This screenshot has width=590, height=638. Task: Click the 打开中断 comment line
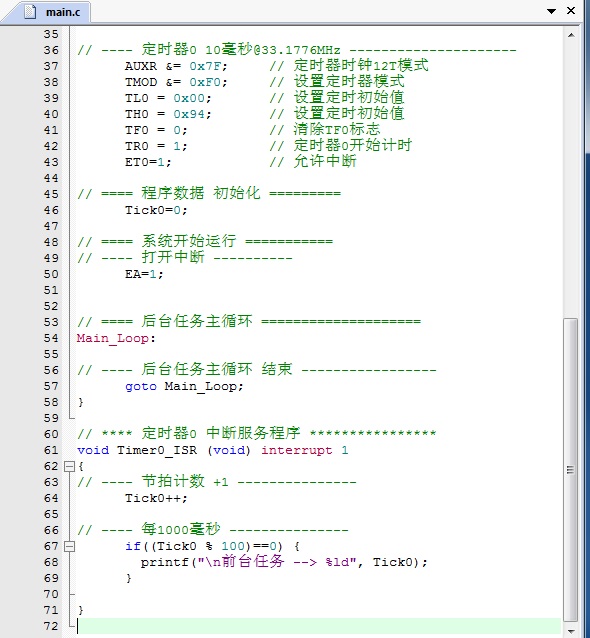click(185, 258)
